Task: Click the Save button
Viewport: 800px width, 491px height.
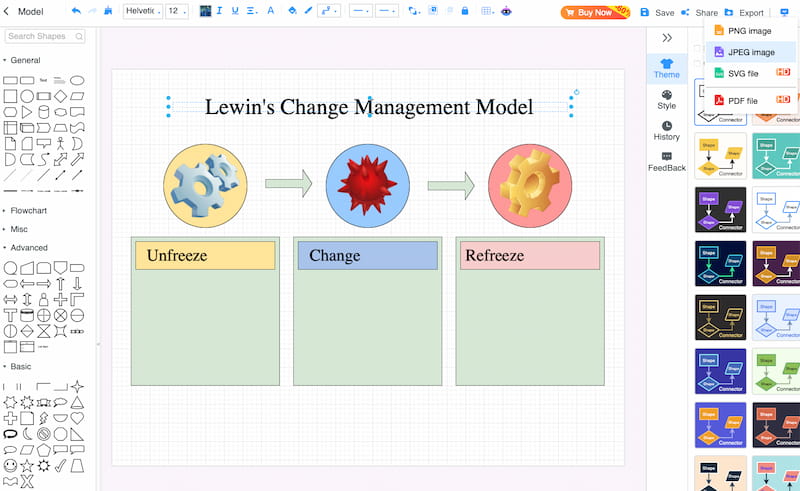Action: (x=658, y=12)
